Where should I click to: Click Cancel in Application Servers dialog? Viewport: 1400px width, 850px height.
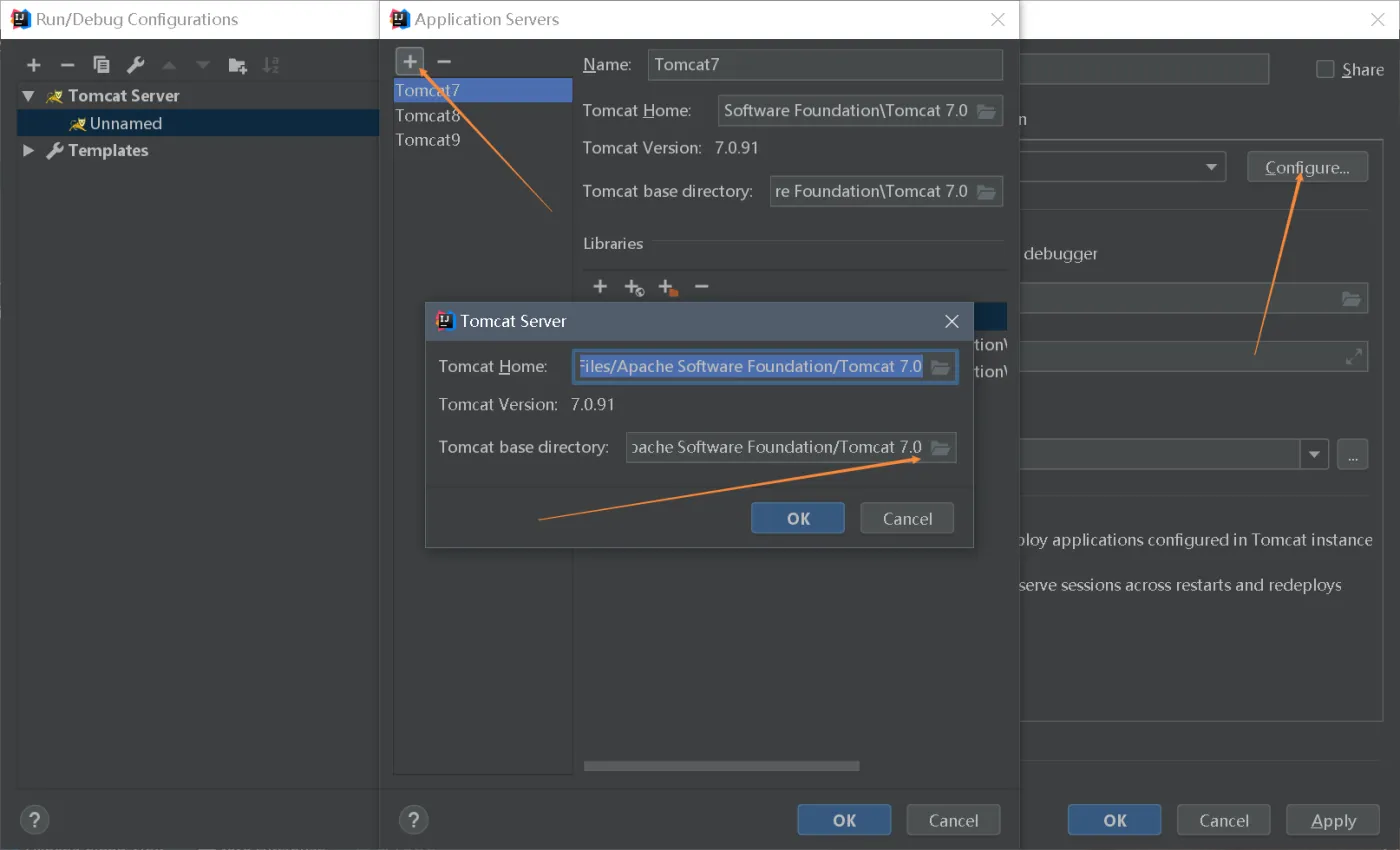[x=953, y=820]
